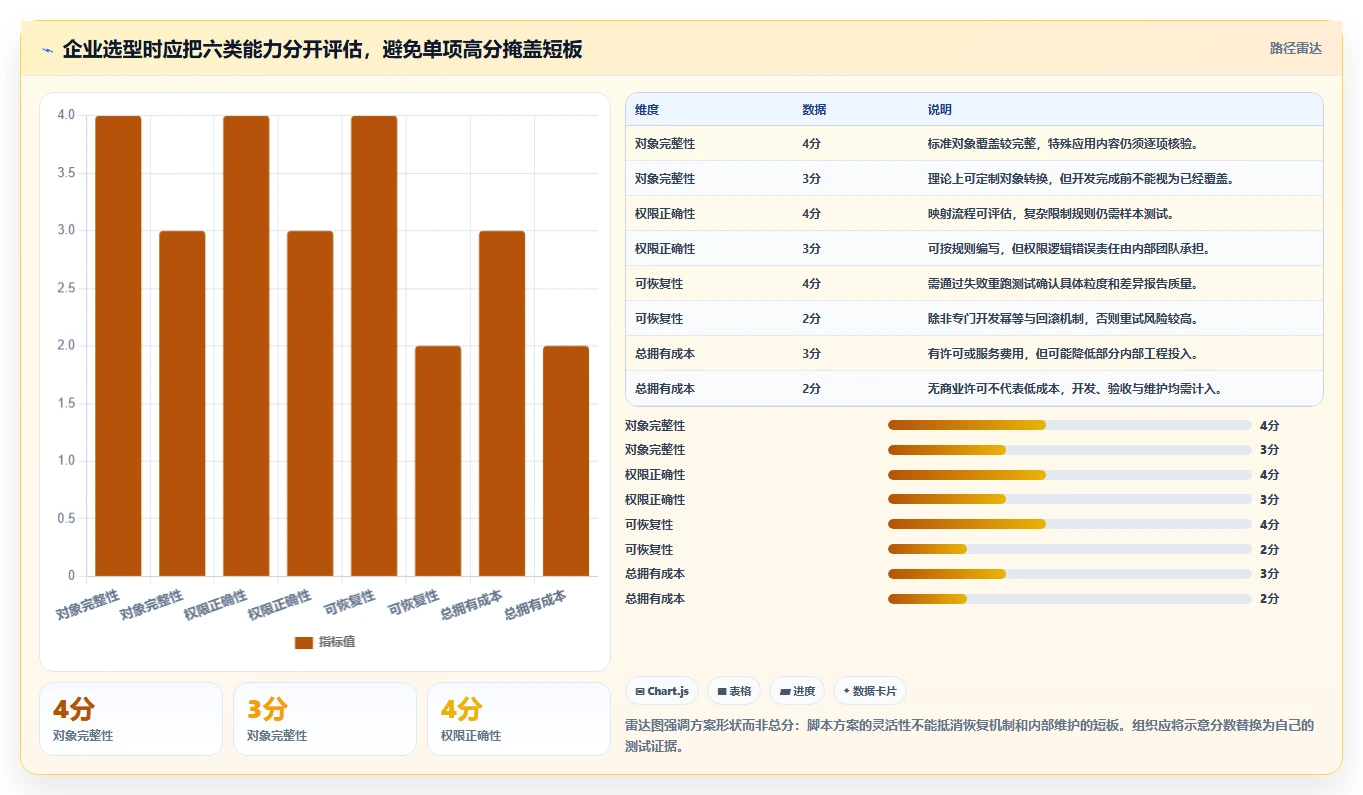
Task: Click the 4.0 y-axis label
Action: click(x=66, y=115)
